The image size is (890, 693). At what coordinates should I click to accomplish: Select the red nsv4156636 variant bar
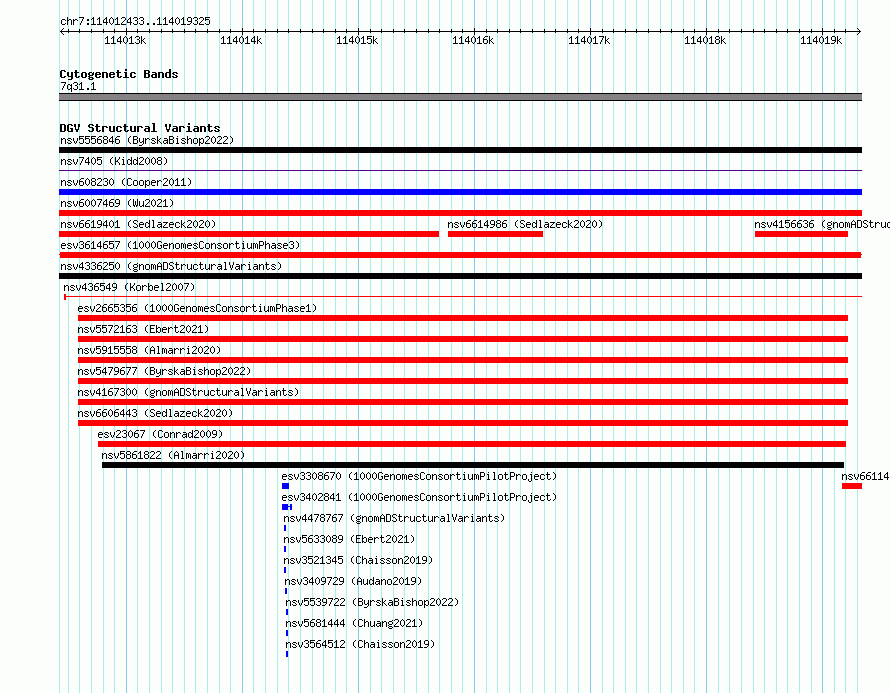[x=801, y=234]
